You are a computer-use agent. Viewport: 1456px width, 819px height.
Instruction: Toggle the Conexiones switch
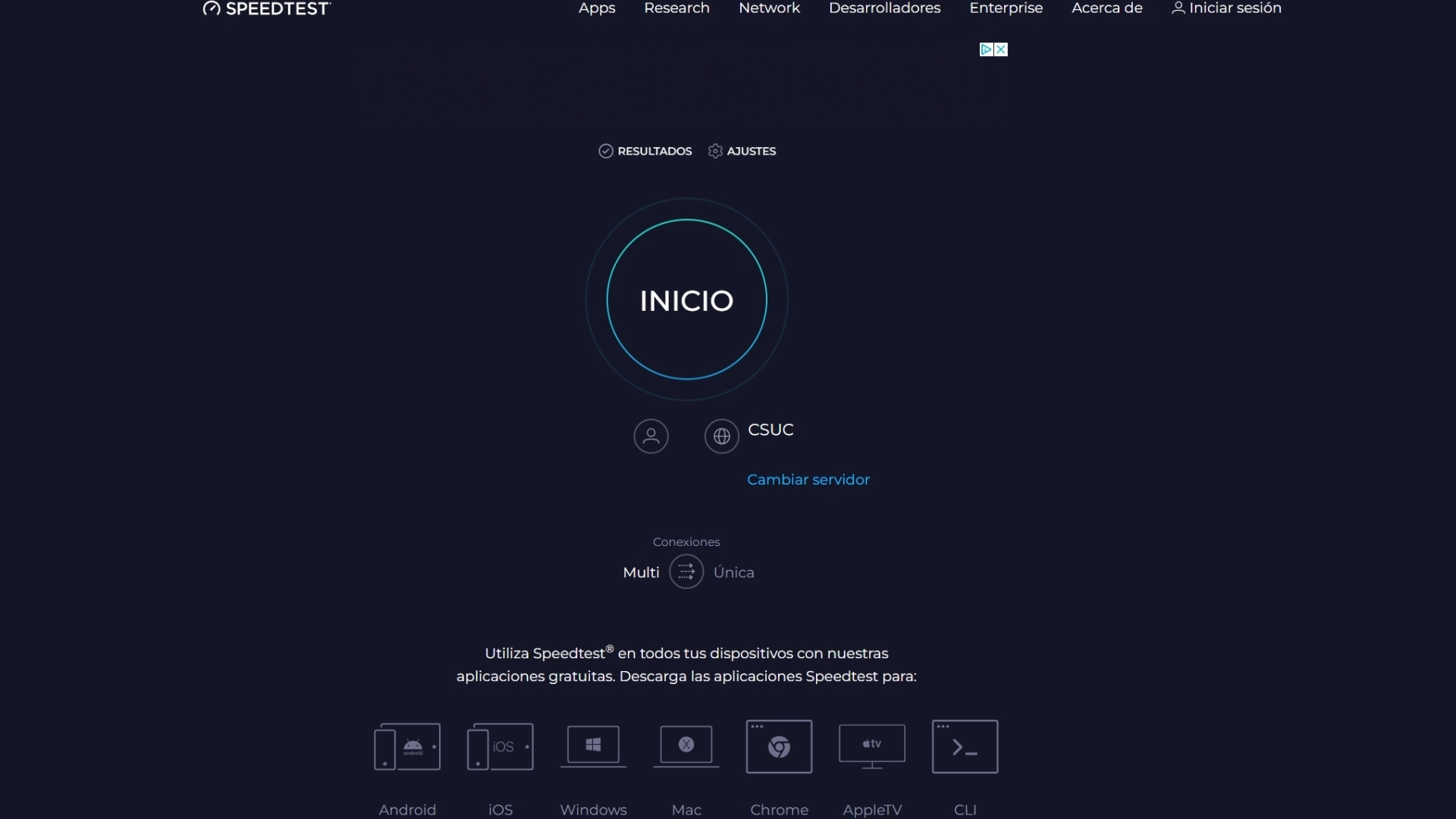[x=686, y=572]
